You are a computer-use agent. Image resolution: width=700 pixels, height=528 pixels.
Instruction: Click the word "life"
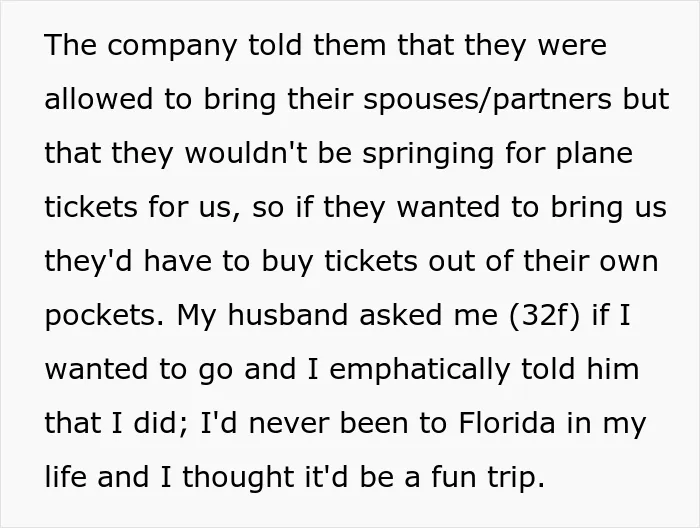pos(66,476)
